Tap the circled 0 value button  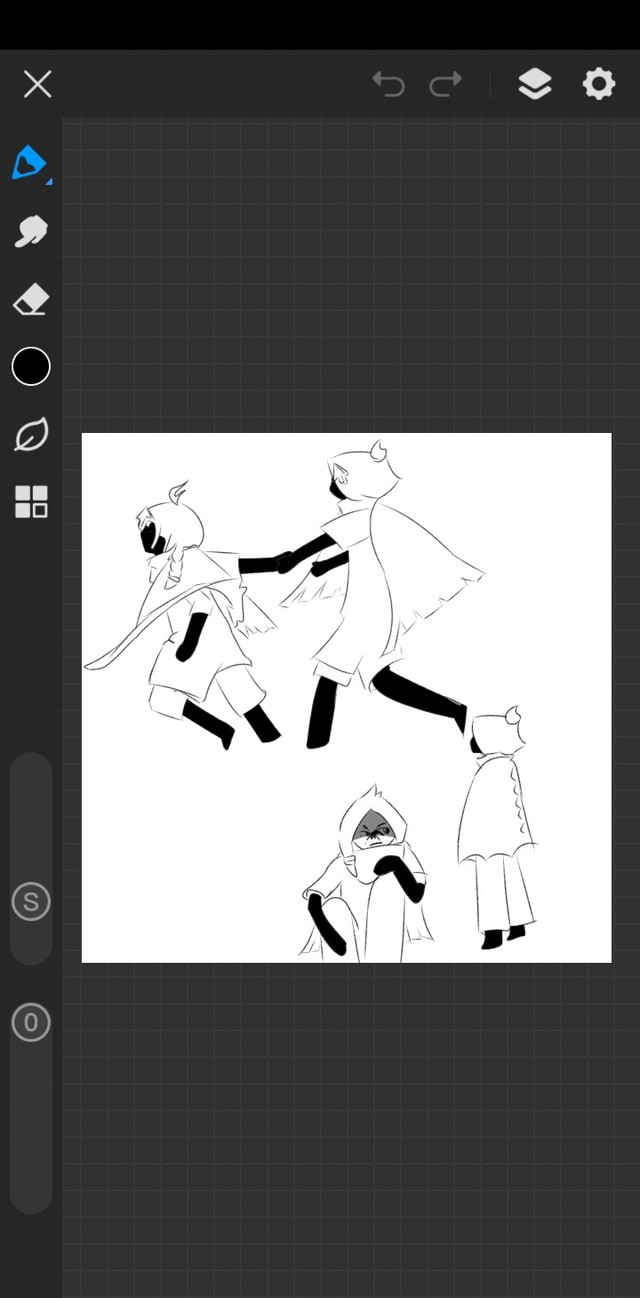click(x=31, y=1022)
